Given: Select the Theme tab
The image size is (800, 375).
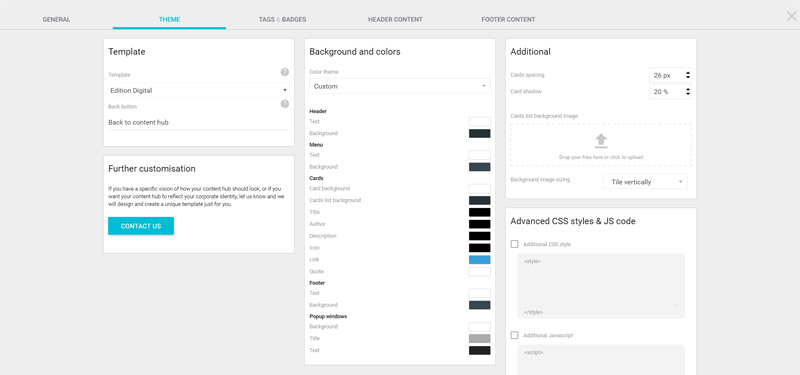Looking at the screenshot, I should coord(169,19).
